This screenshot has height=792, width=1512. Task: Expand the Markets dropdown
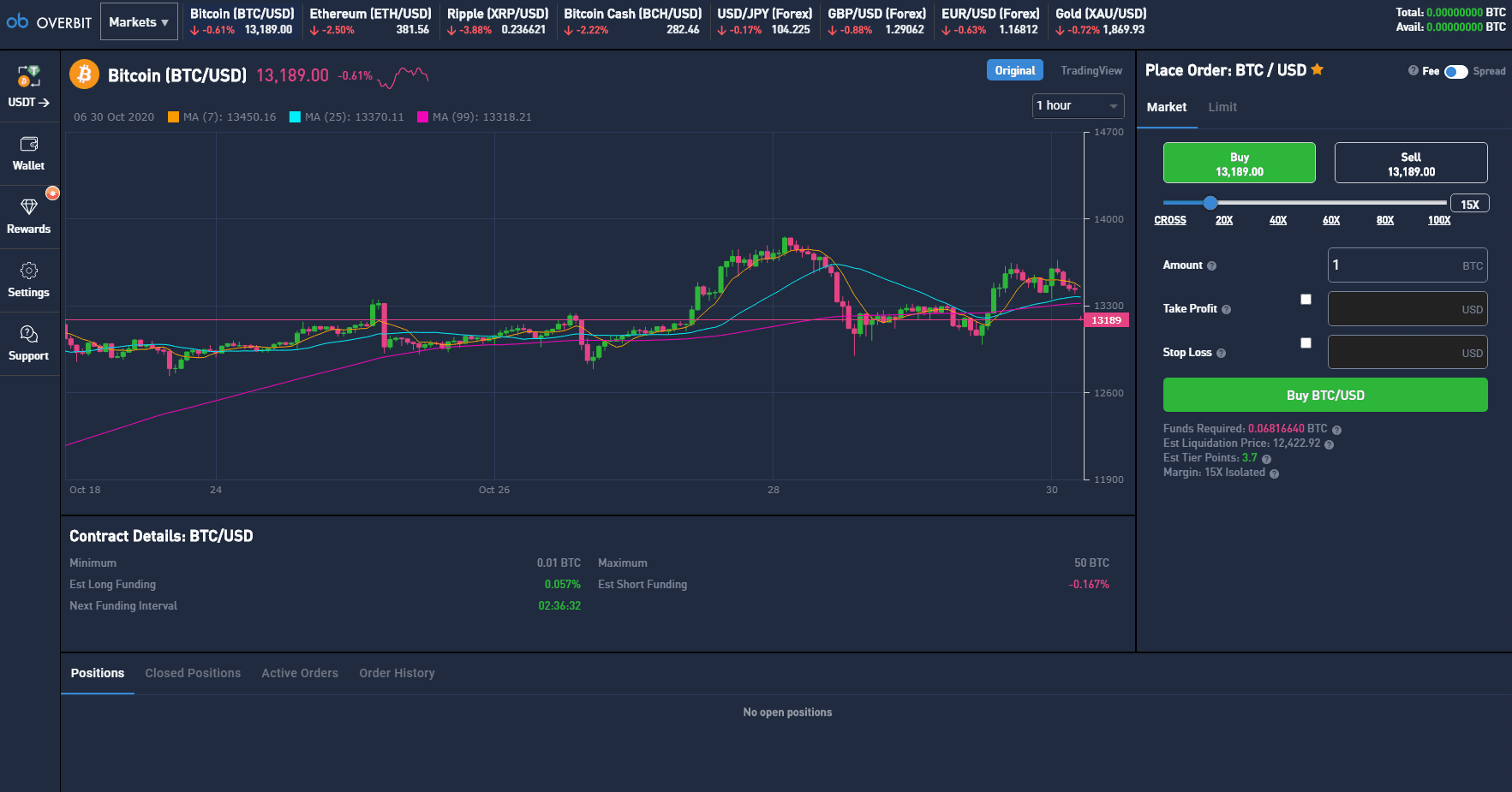(139, 22)
